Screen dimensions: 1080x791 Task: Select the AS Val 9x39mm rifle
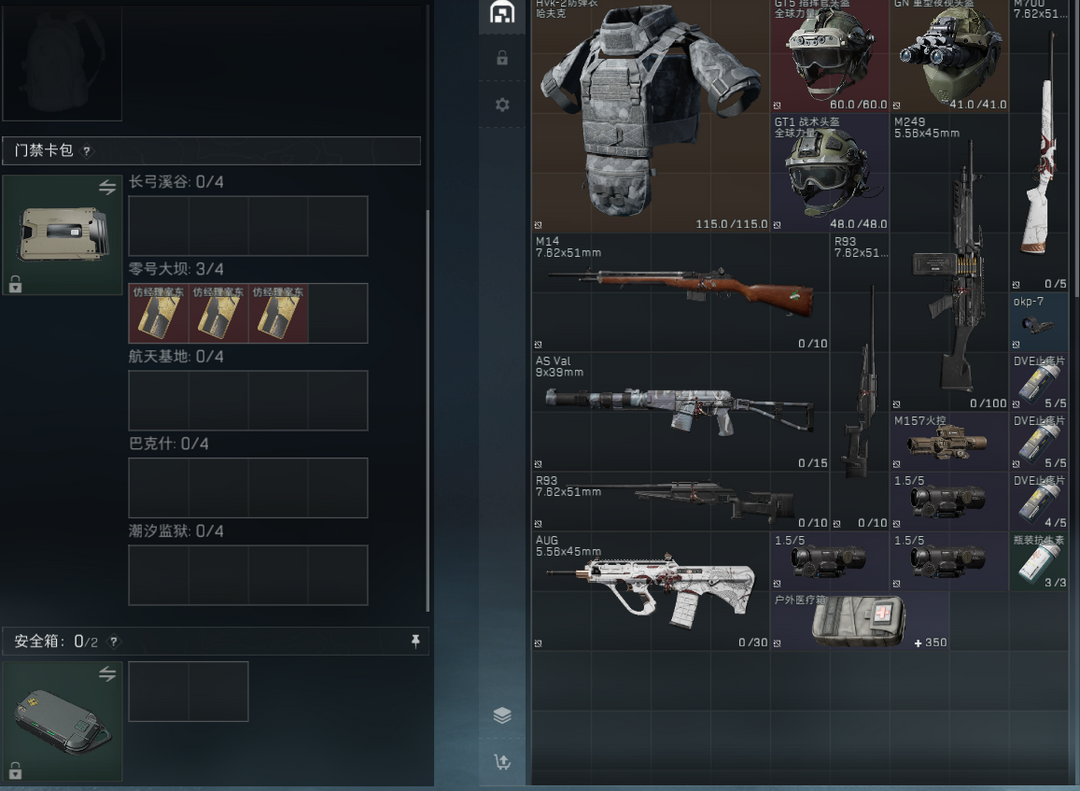click(681, 412)
